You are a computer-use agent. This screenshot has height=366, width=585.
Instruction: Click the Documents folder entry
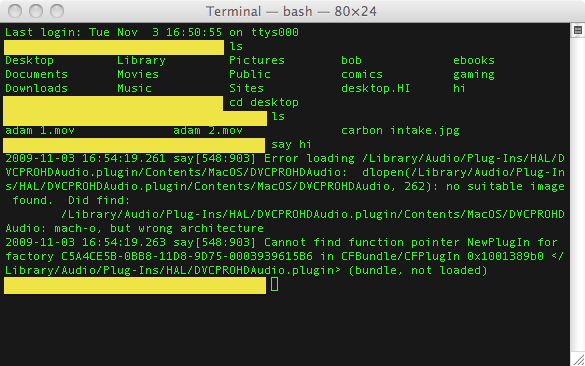(x=37, y=74)
